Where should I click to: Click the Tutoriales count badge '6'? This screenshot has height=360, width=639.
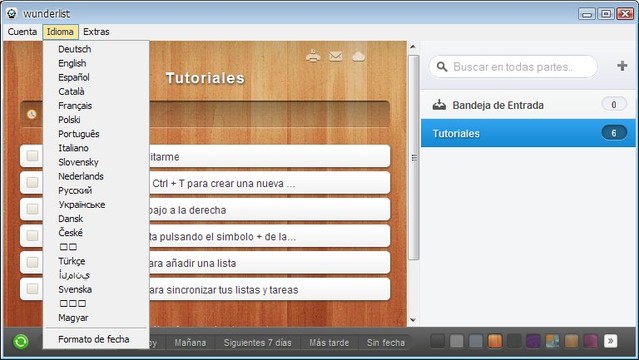pos(614,133)
